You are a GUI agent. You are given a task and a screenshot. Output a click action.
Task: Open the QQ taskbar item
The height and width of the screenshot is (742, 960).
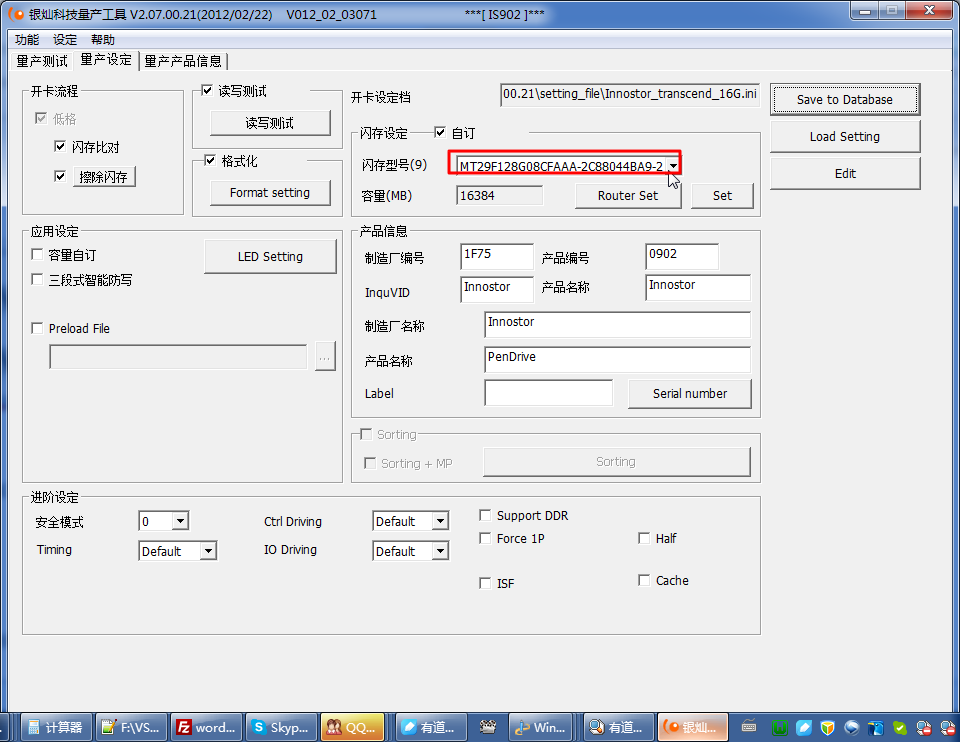[x=353, y=727]
